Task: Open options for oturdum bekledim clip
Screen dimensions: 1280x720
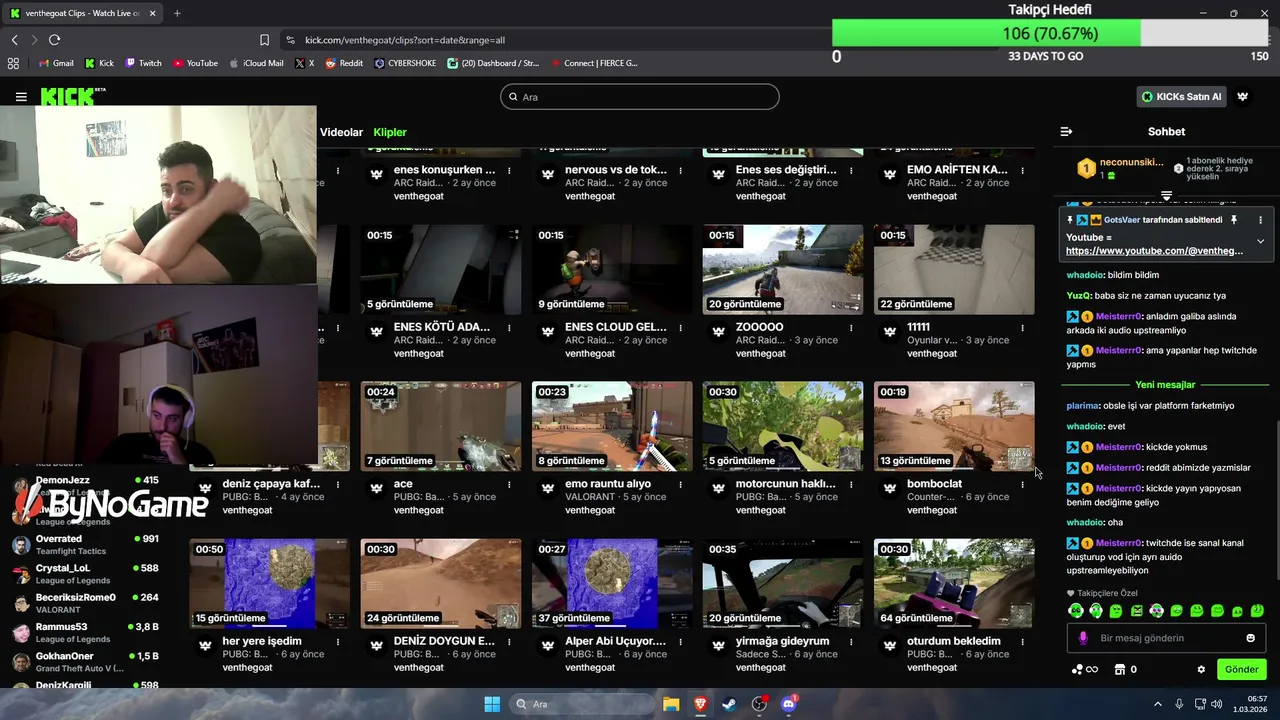Action: pos(1022,641)
